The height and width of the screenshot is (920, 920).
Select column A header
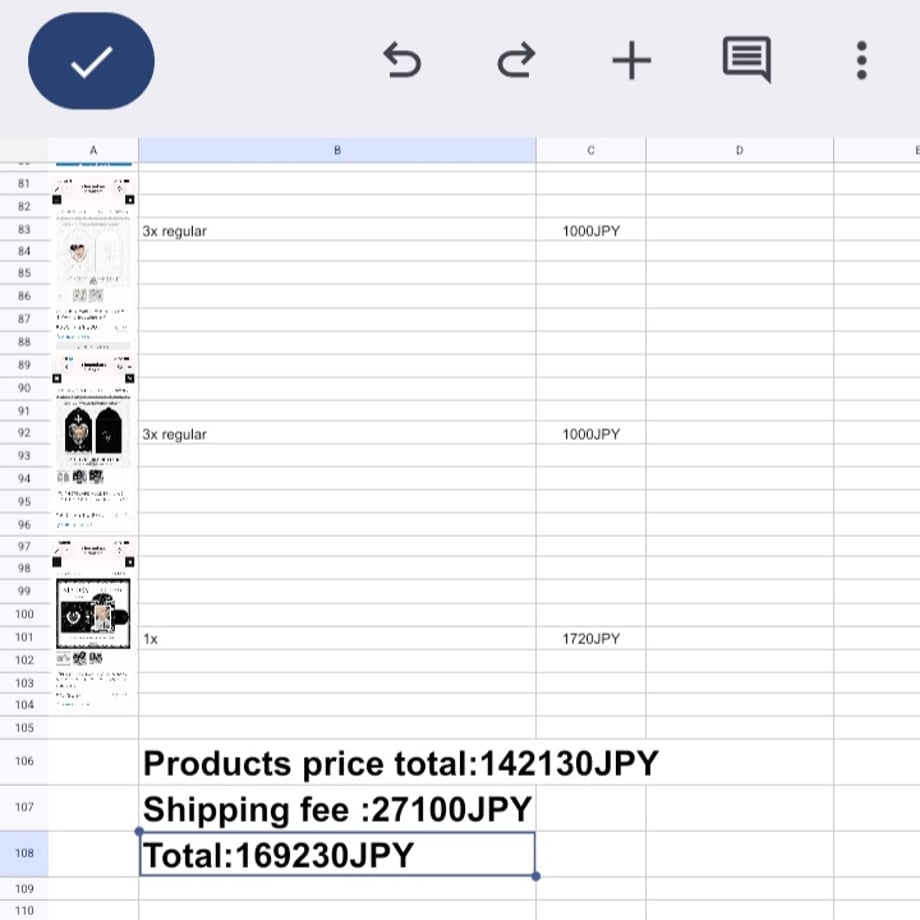point(93,150)
